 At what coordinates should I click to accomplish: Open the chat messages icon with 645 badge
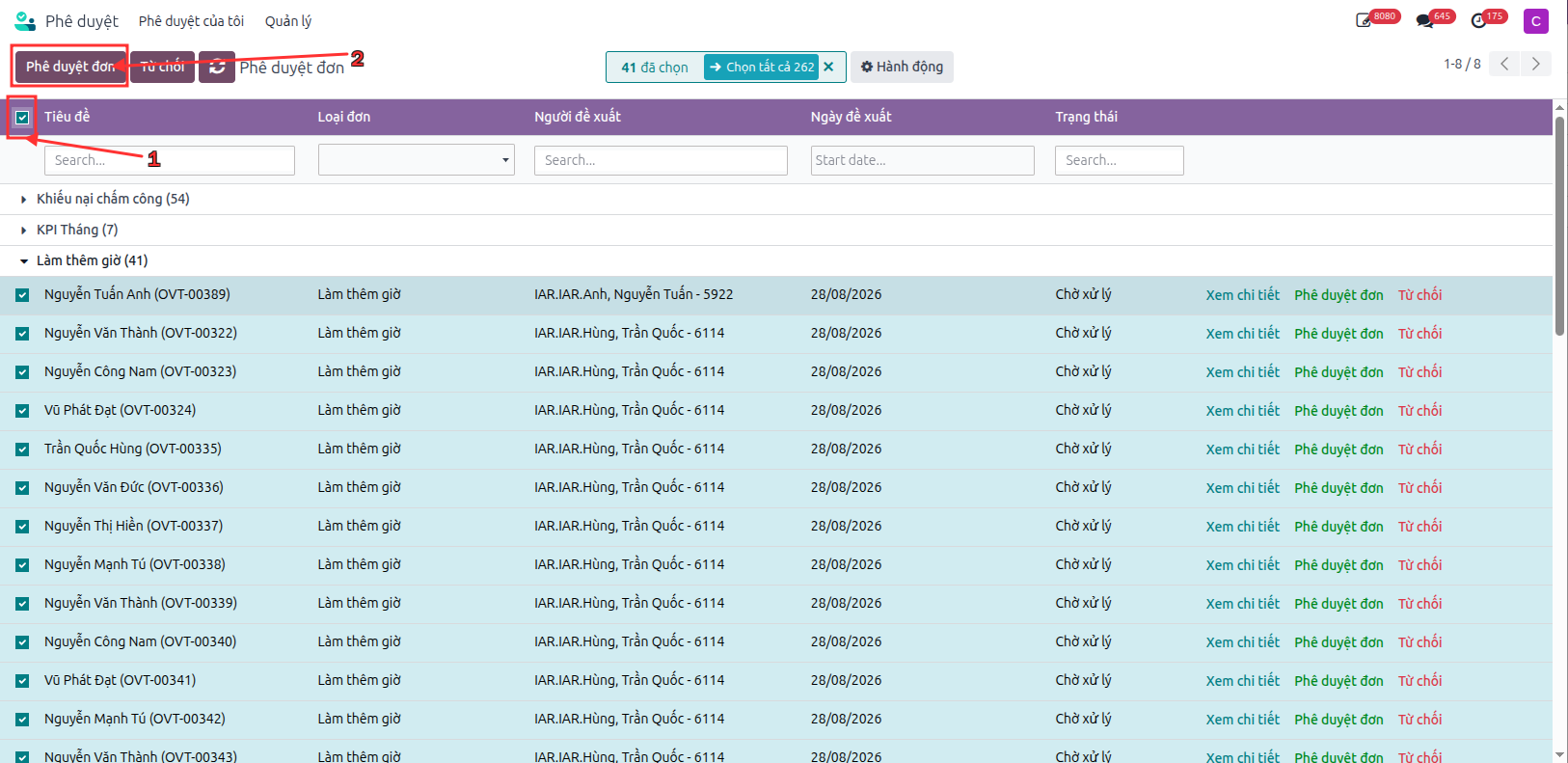pos(1424,20)
